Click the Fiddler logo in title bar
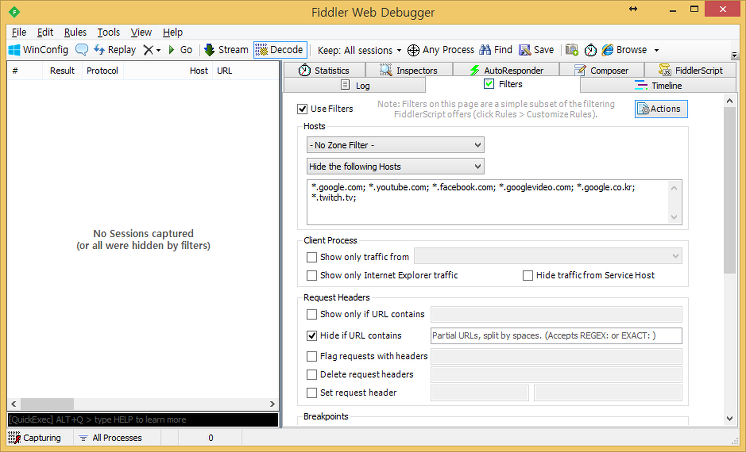The height and width of the screenshot is (452, 746). [14, 12]
